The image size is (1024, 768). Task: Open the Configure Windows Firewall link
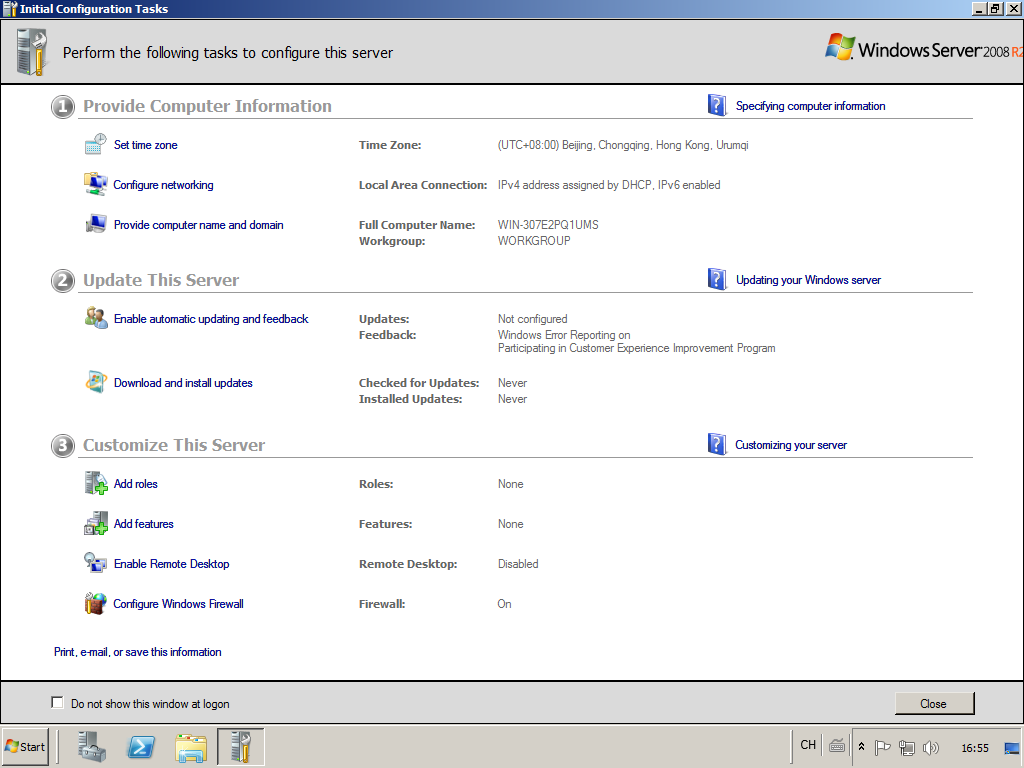[178, 604]
